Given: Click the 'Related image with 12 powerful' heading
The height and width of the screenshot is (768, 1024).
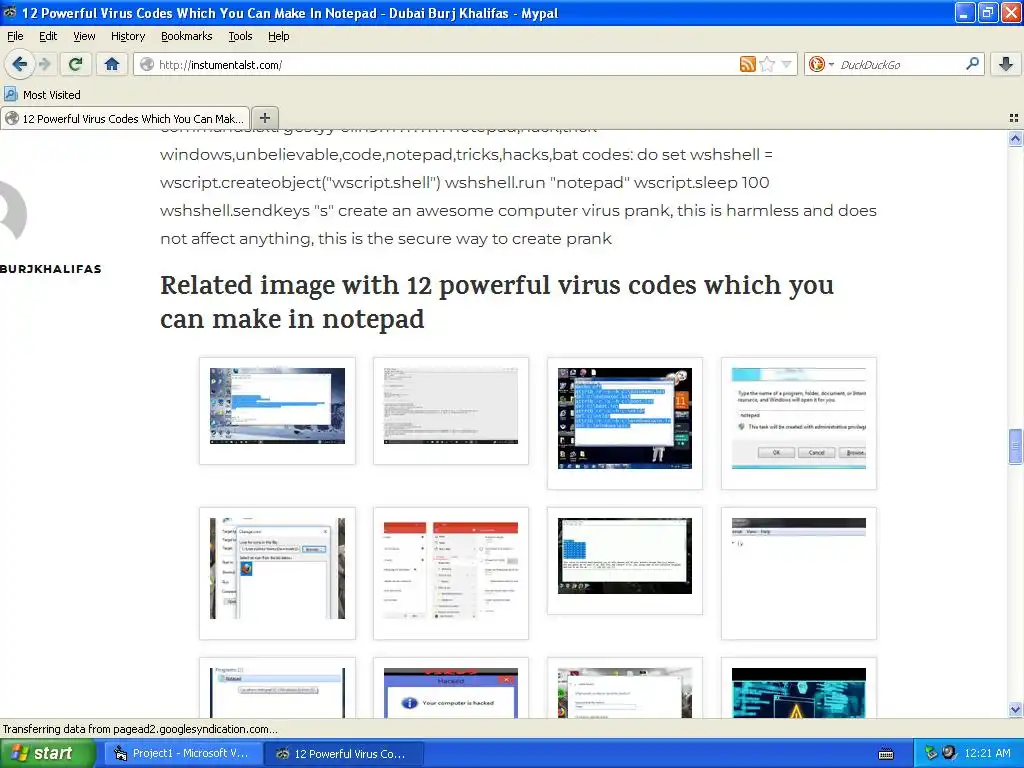Looking at the screenshot, I should click(x=497, y=302).
